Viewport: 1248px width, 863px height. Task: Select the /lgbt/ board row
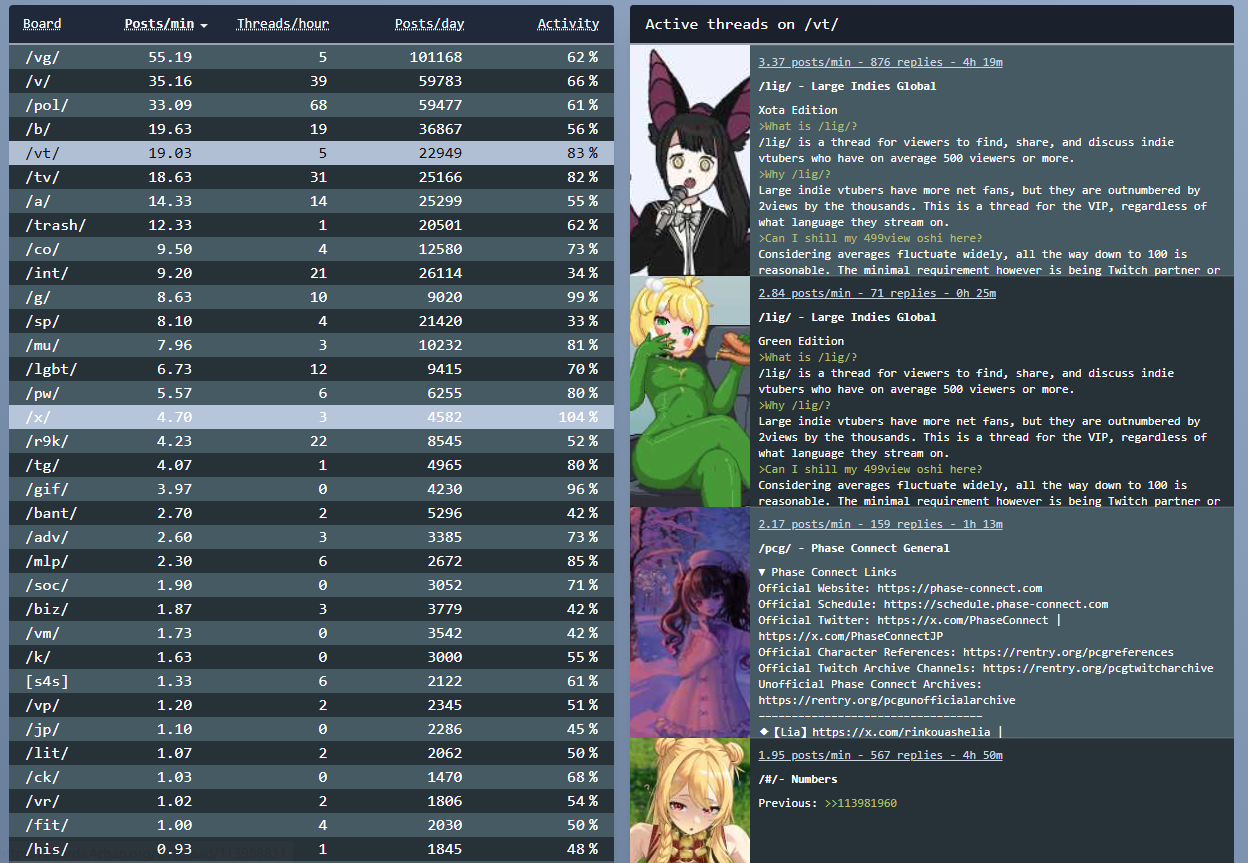[311, 369]
